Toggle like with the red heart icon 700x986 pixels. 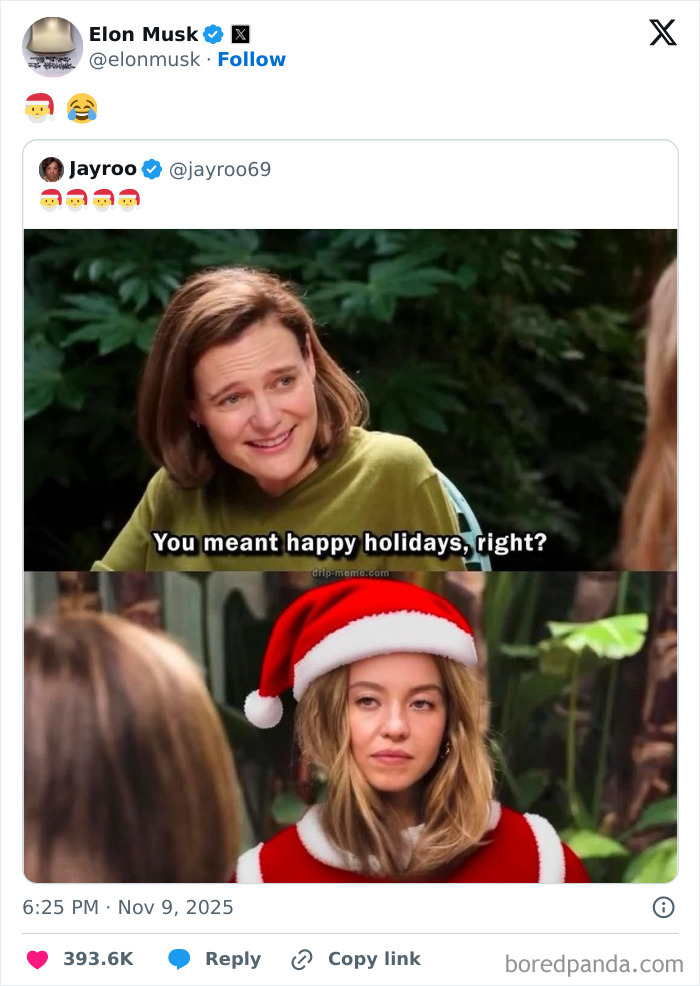(x=38, y=958)
